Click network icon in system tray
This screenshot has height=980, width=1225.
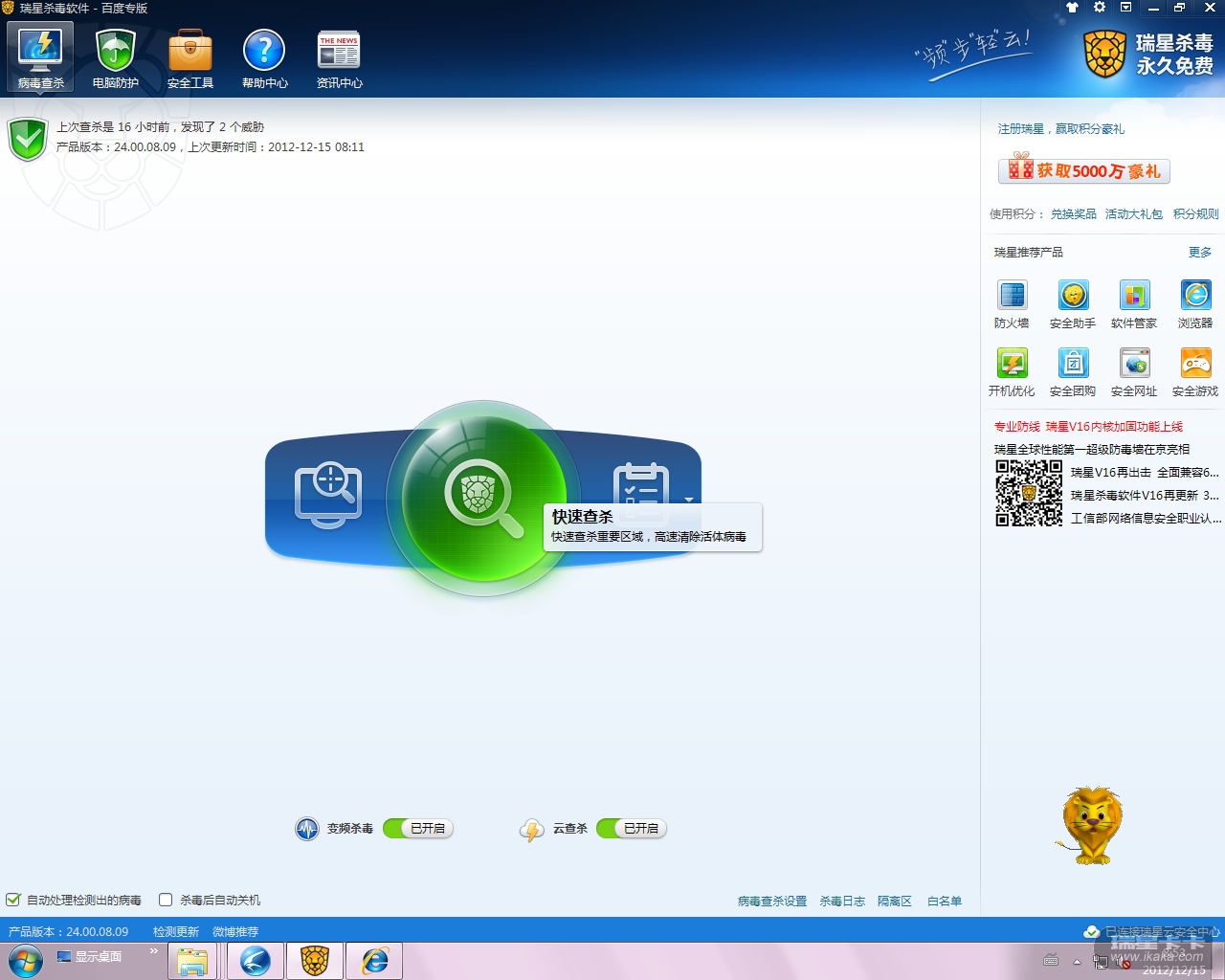pyautogui.click(x=1101, y=961)
